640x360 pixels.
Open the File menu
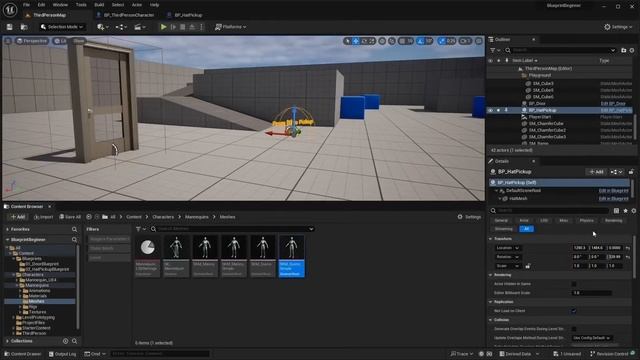click(x=27, y=5)
